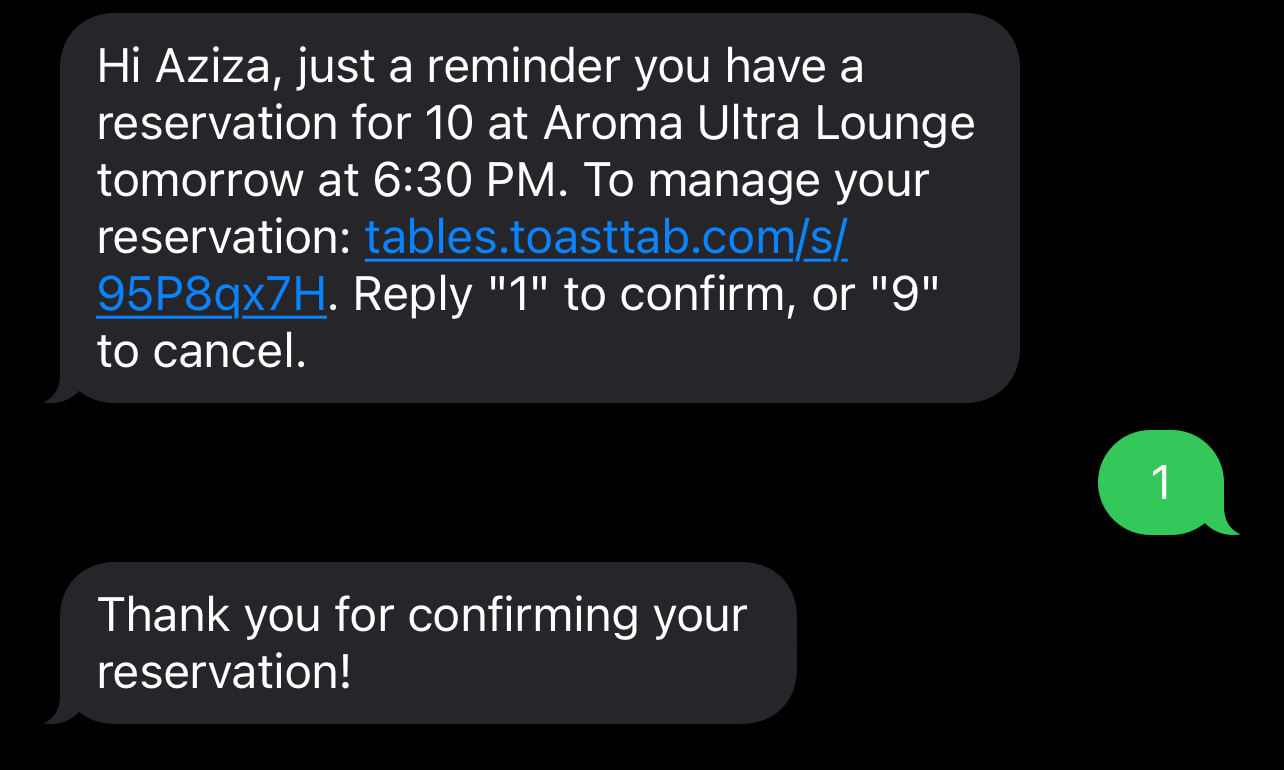
Task: Click the "Hi" greeting at the message start
Action: click(117, 67)
